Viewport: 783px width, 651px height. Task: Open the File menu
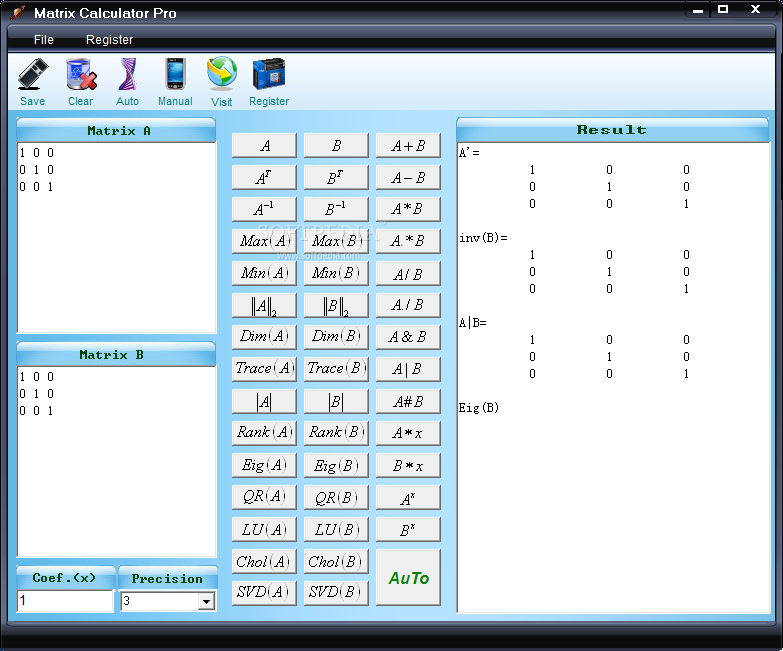point(43,39)
